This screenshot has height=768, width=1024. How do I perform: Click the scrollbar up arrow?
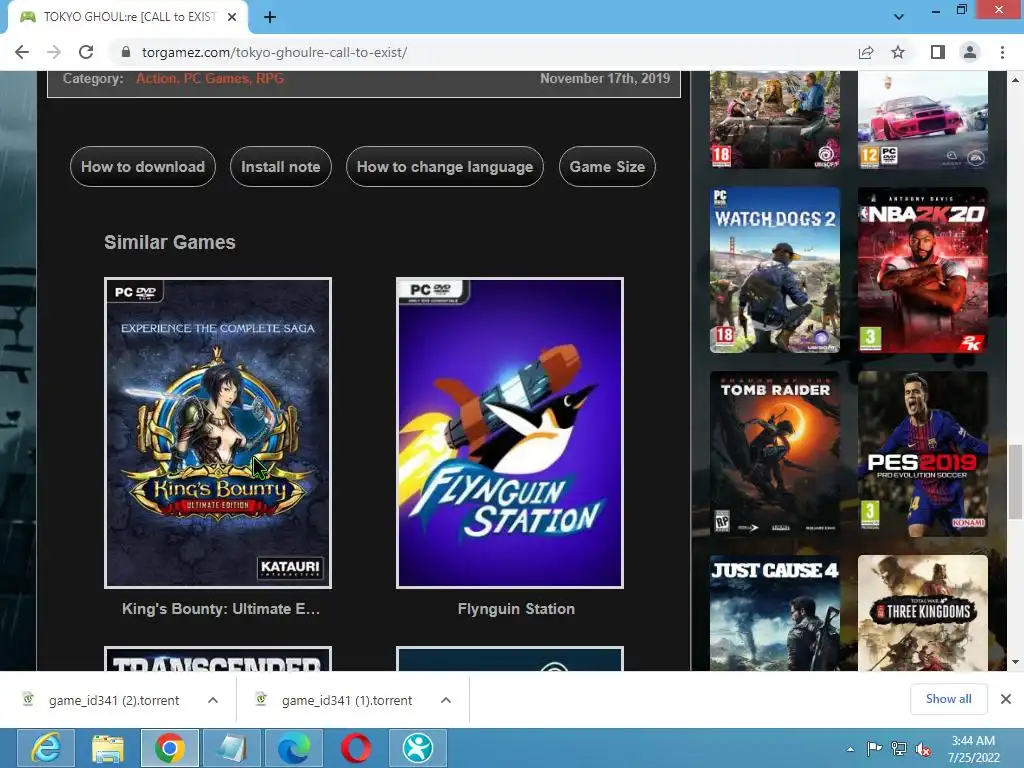1015,80
